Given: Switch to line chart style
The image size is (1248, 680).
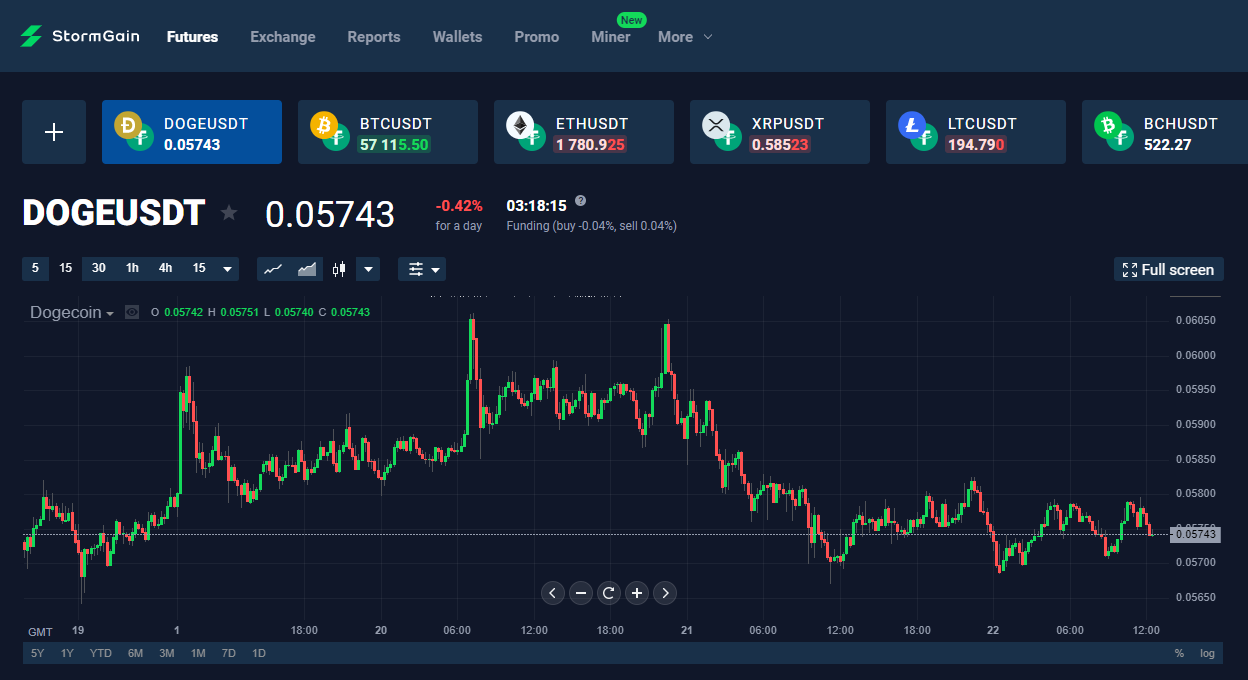Looking at the screenshot, I should pos(274,269).
